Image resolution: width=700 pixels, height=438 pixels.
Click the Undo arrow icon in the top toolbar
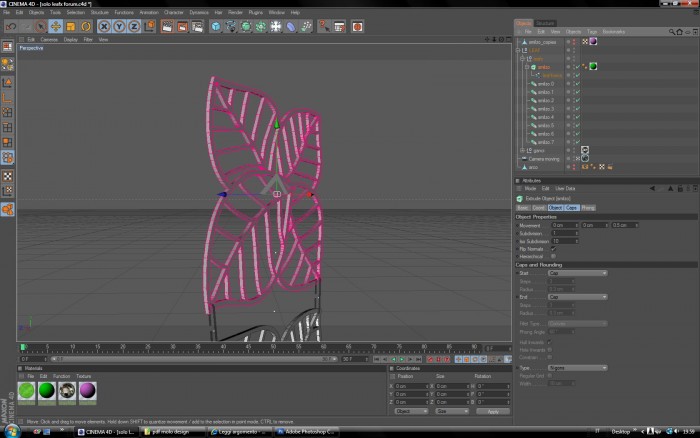(11, 26)
